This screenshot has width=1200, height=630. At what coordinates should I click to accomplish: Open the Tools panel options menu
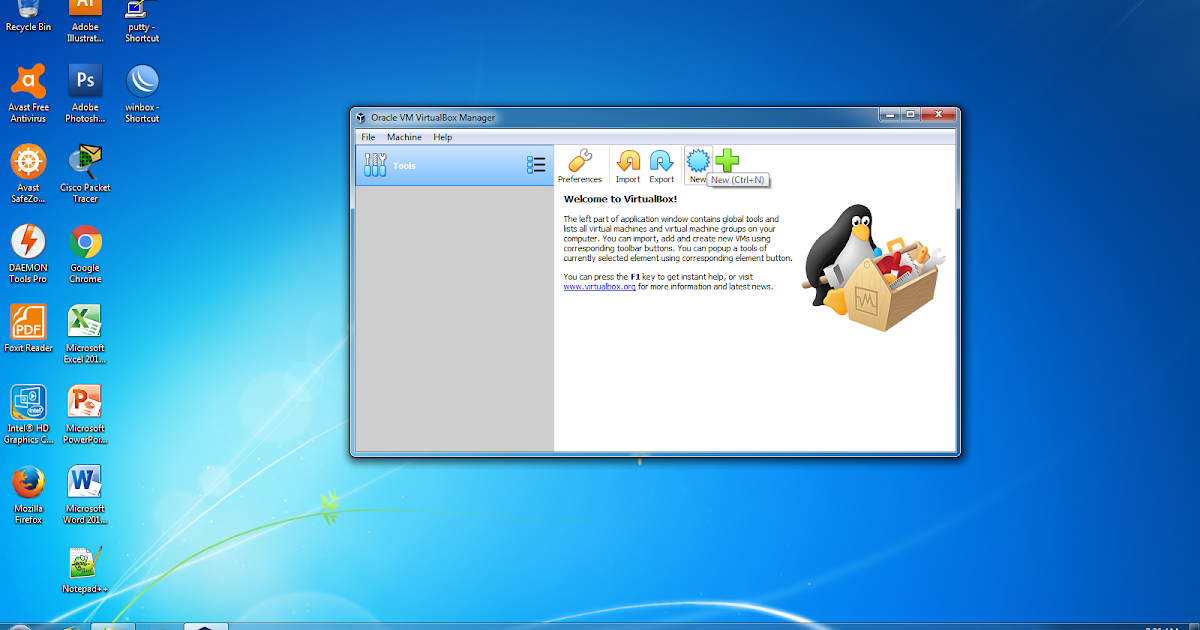click(536, 165)
